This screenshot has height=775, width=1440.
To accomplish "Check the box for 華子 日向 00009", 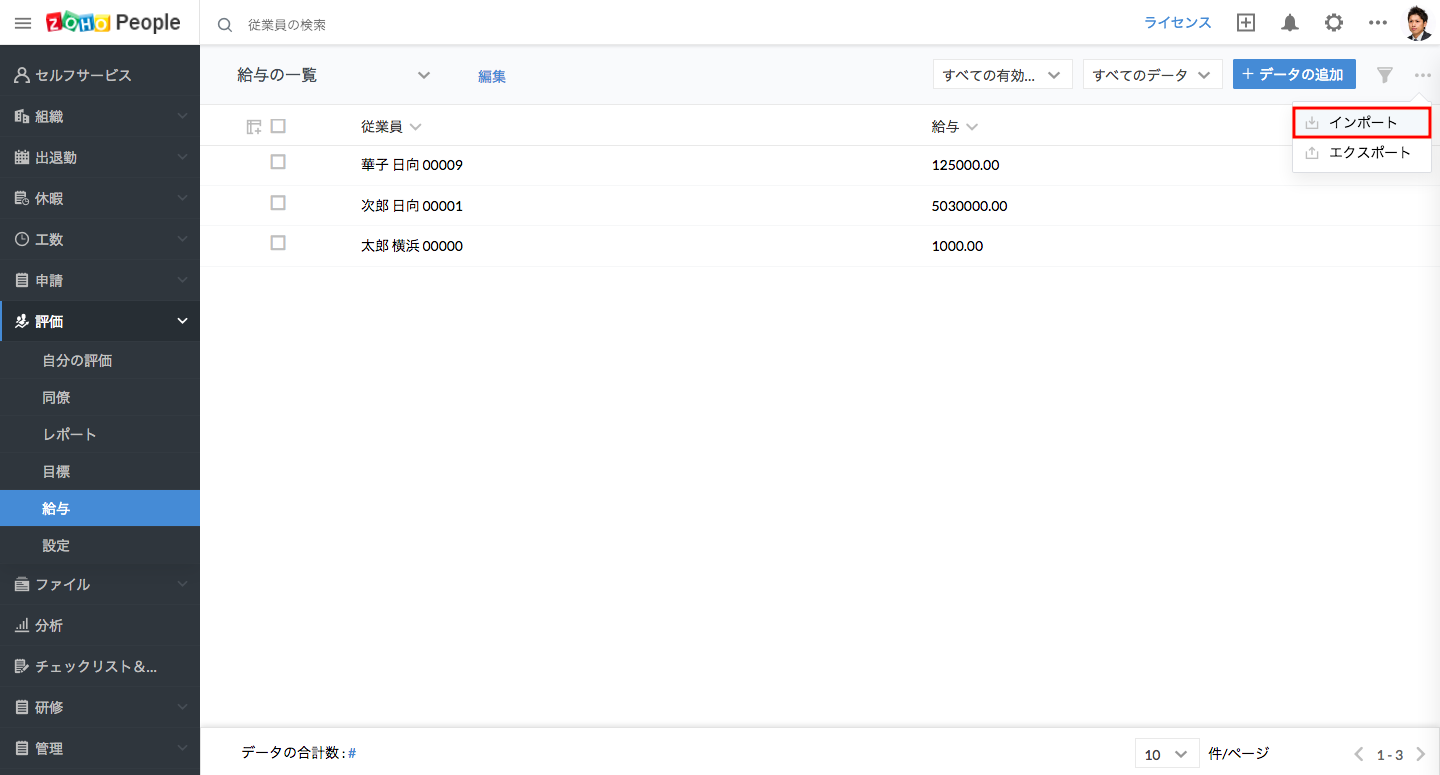I will tap(278, 162).
